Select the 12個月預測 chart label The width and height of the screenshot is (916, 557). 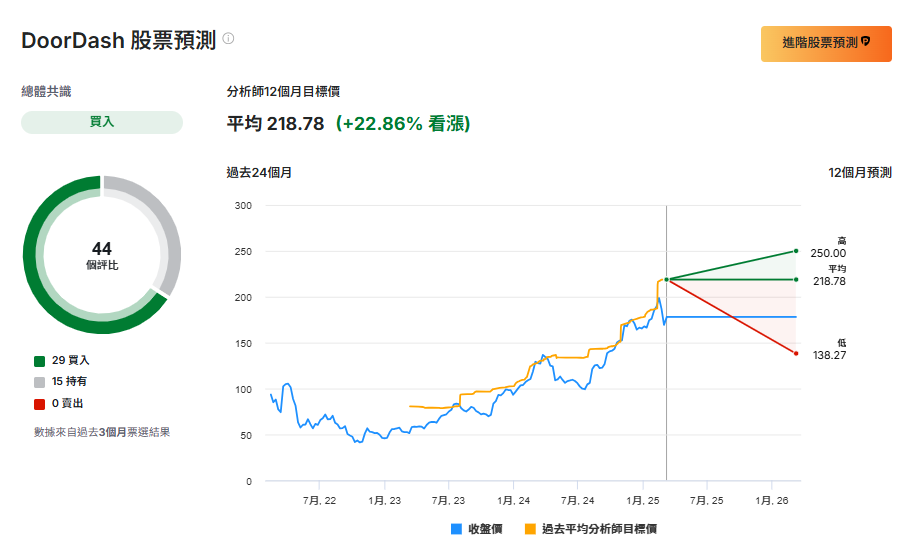[x=859, y=173]
